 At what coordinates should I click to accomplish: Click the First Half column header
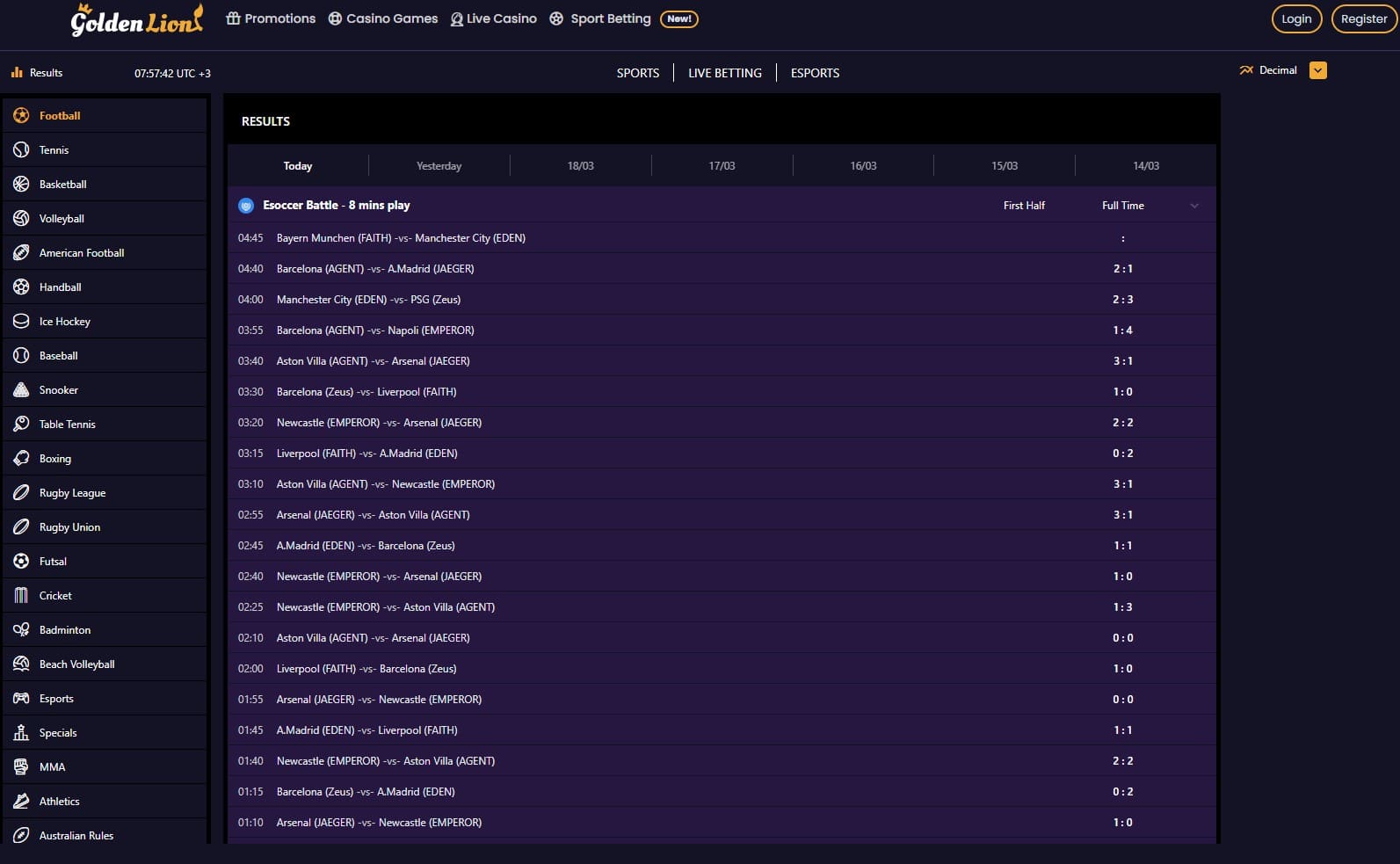point(1024,206)
